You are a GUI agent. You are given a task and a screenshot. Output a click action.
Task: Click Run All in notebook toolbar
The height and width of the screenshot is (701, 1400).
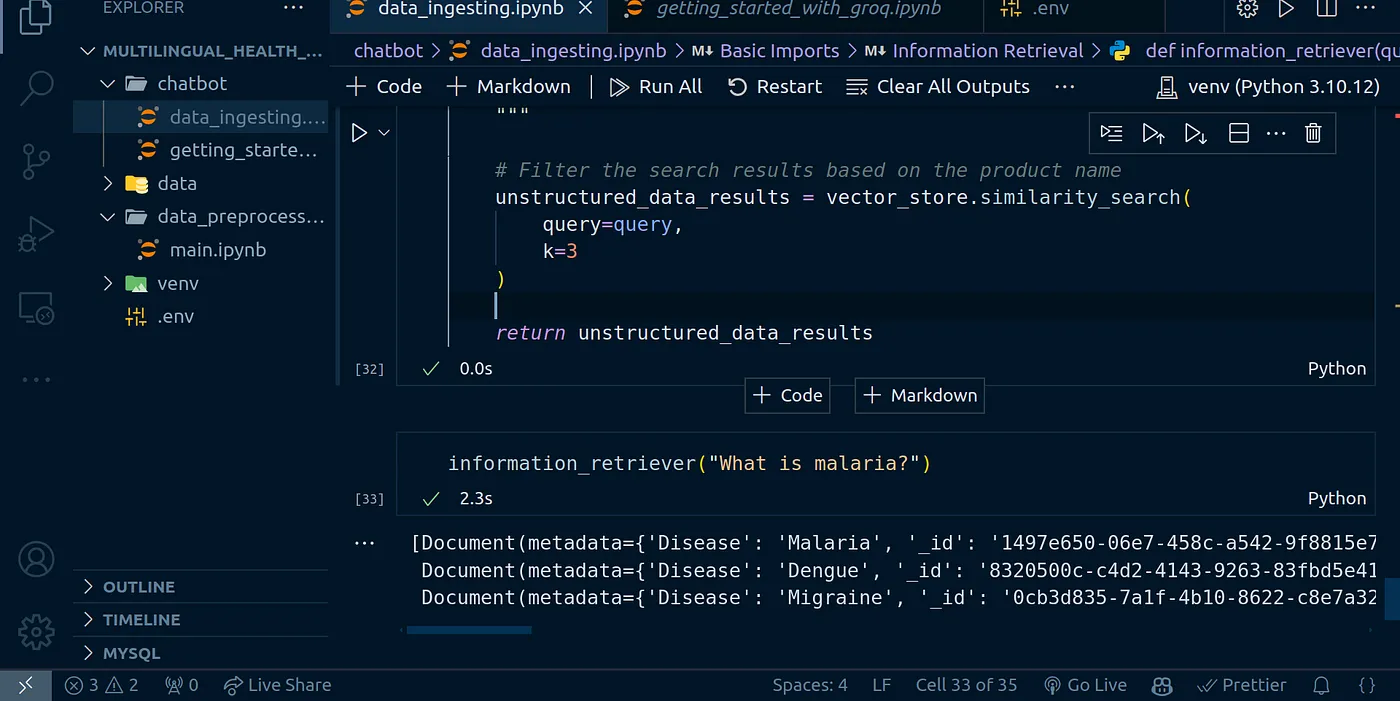tap(656, 87)
